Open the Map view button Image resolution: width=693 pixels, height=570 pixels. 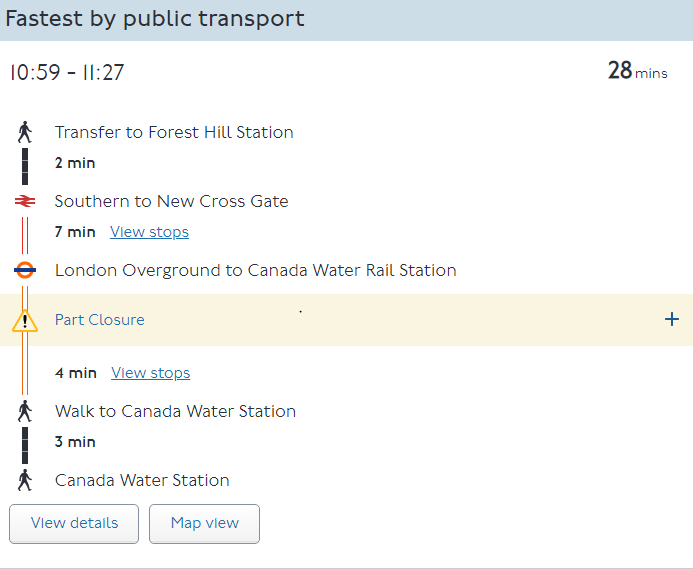point(204,523)
